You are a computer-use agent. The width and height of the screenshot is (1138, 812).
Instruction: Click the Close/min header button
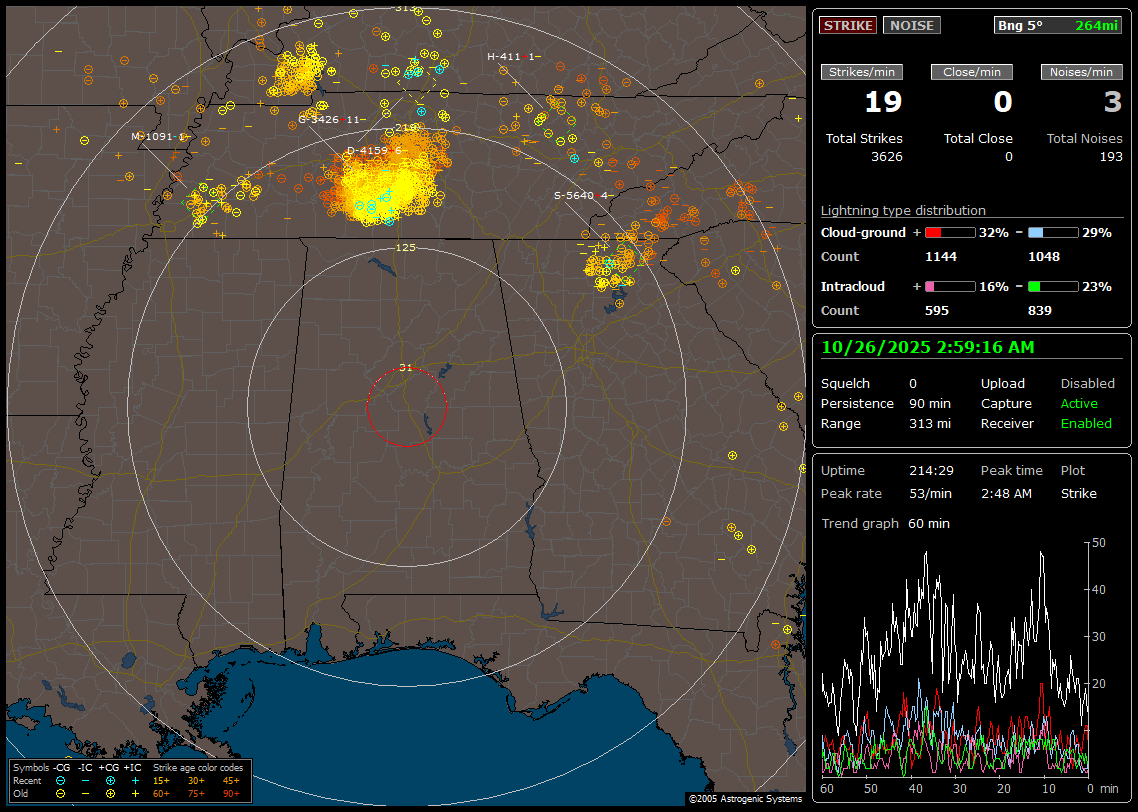coord(972,72)
